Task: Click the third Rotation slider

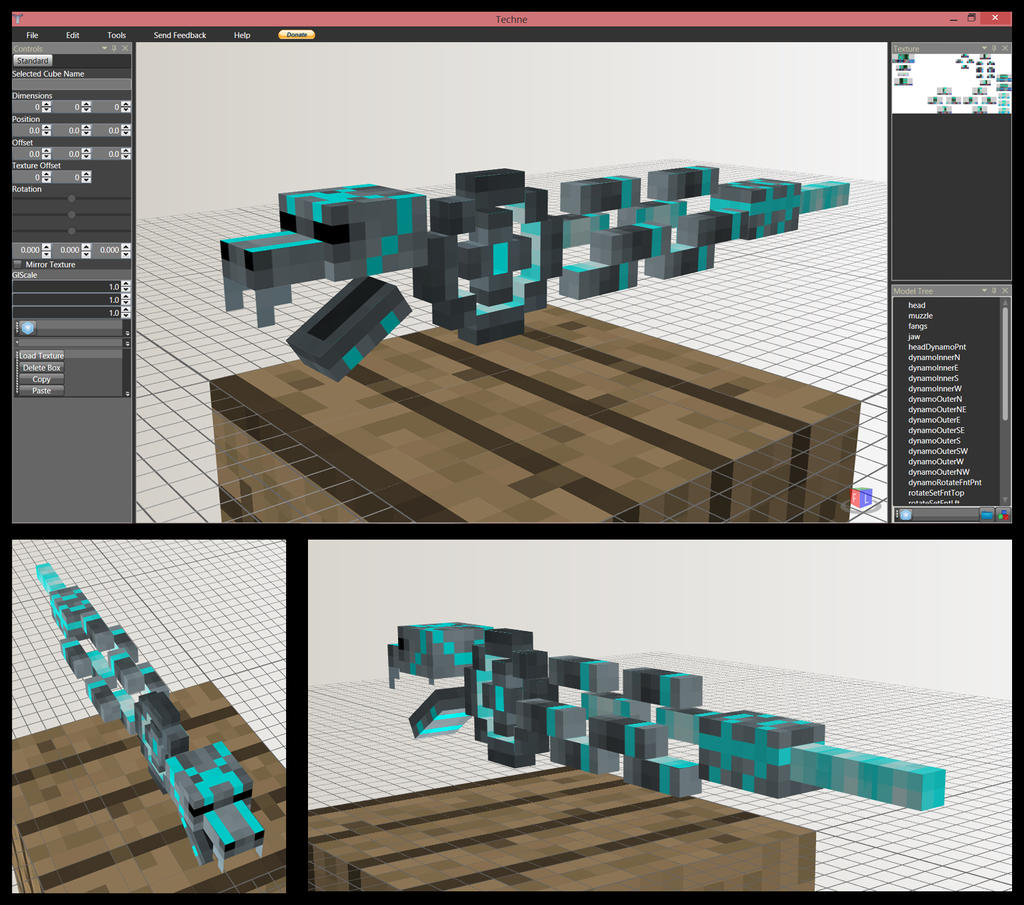Action: tap(71, 231)
